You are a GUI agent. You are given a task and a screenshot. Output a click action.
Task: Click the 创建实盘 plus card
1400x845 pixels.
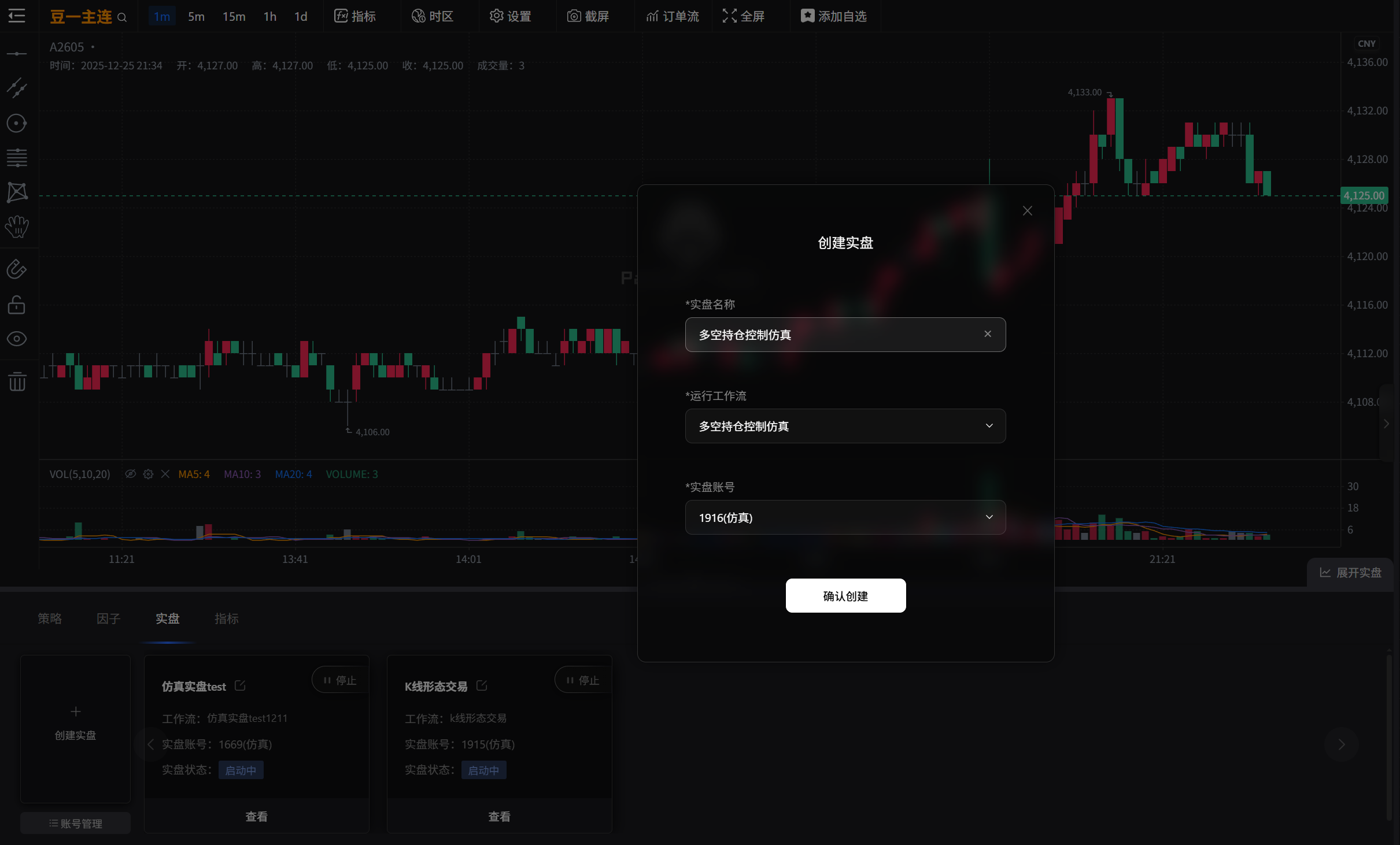(75, 728)
